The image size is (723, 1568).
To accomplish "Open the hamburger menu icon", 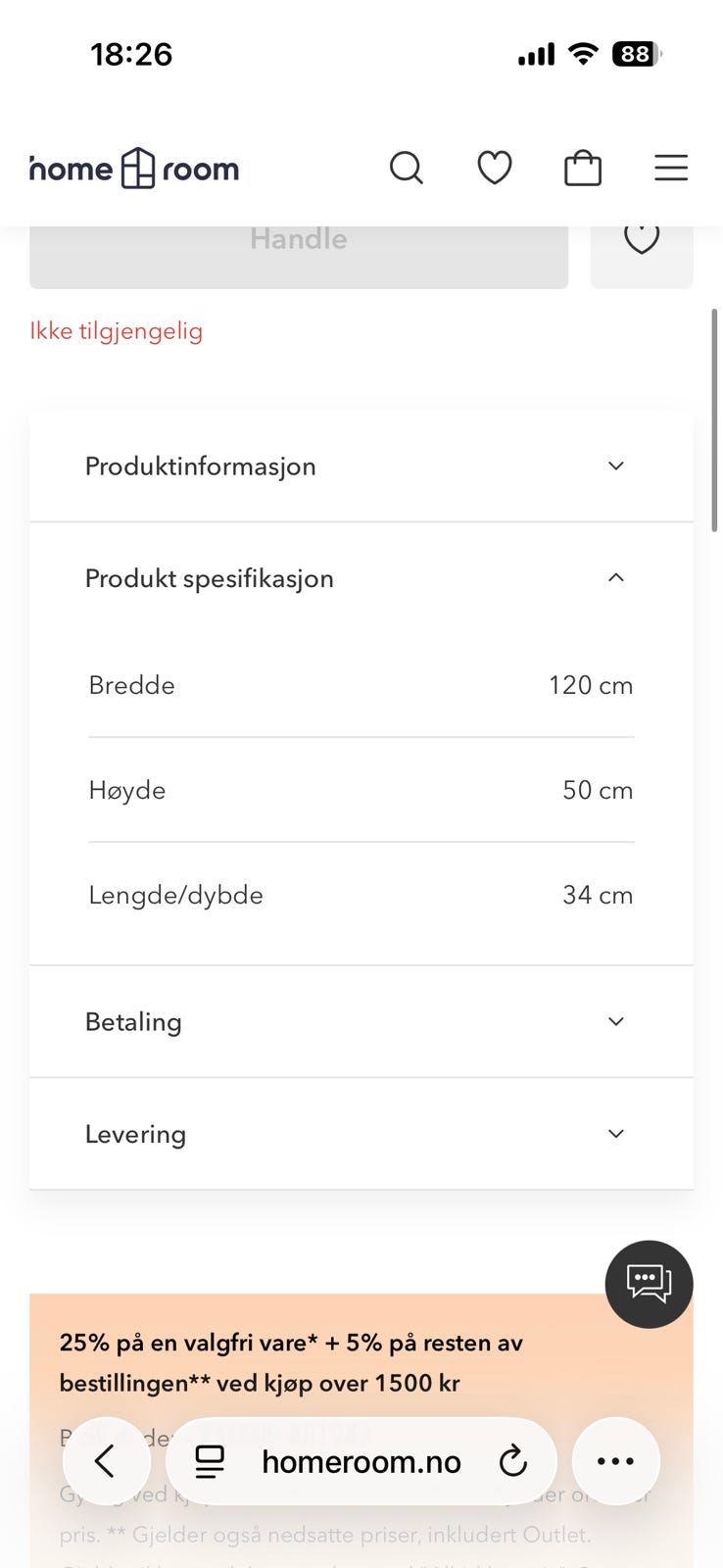I will pyautogui.click(x=670, y=169).
